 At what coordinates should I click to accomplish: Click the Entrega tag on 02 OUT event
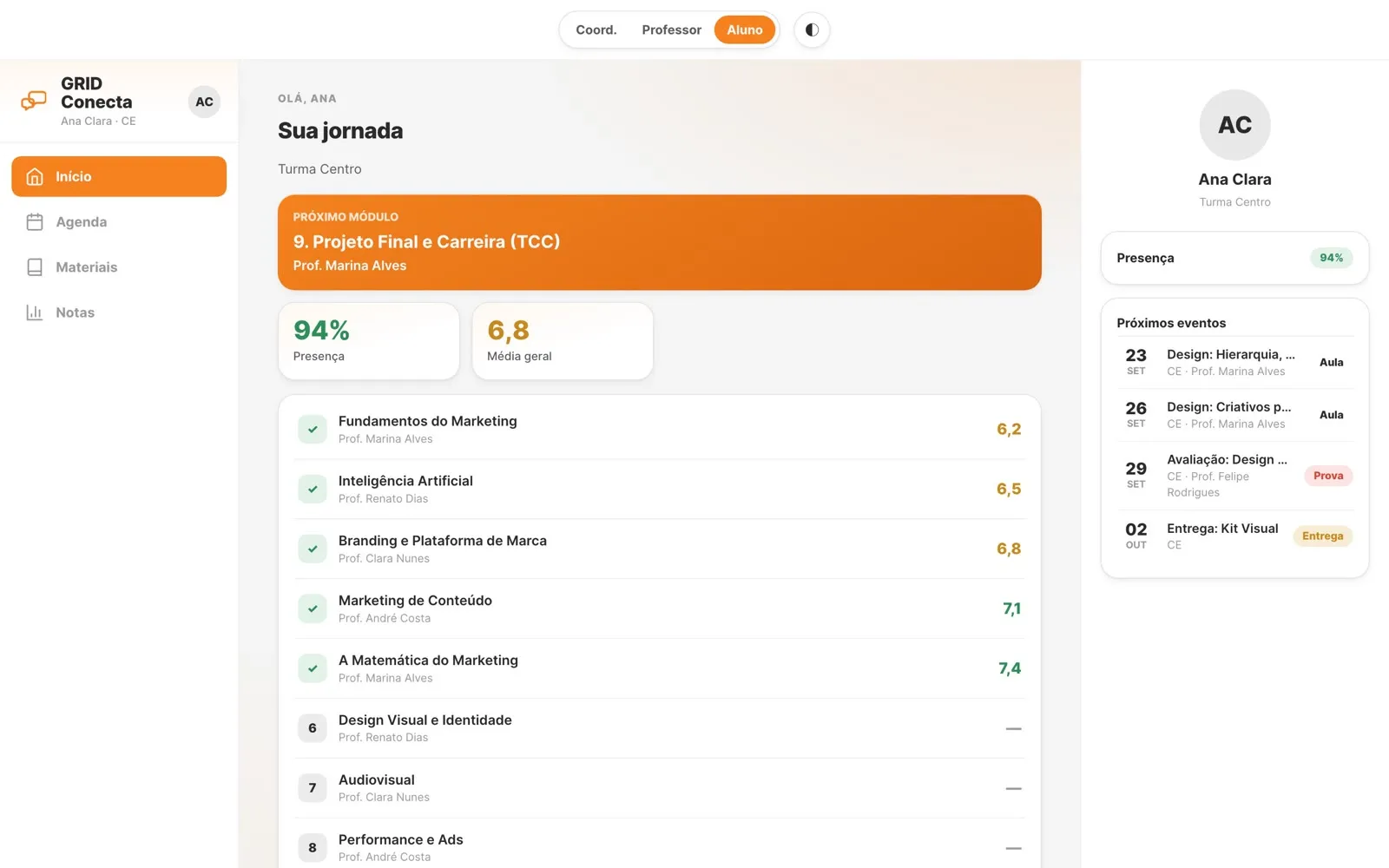[x=1322, y=536]
